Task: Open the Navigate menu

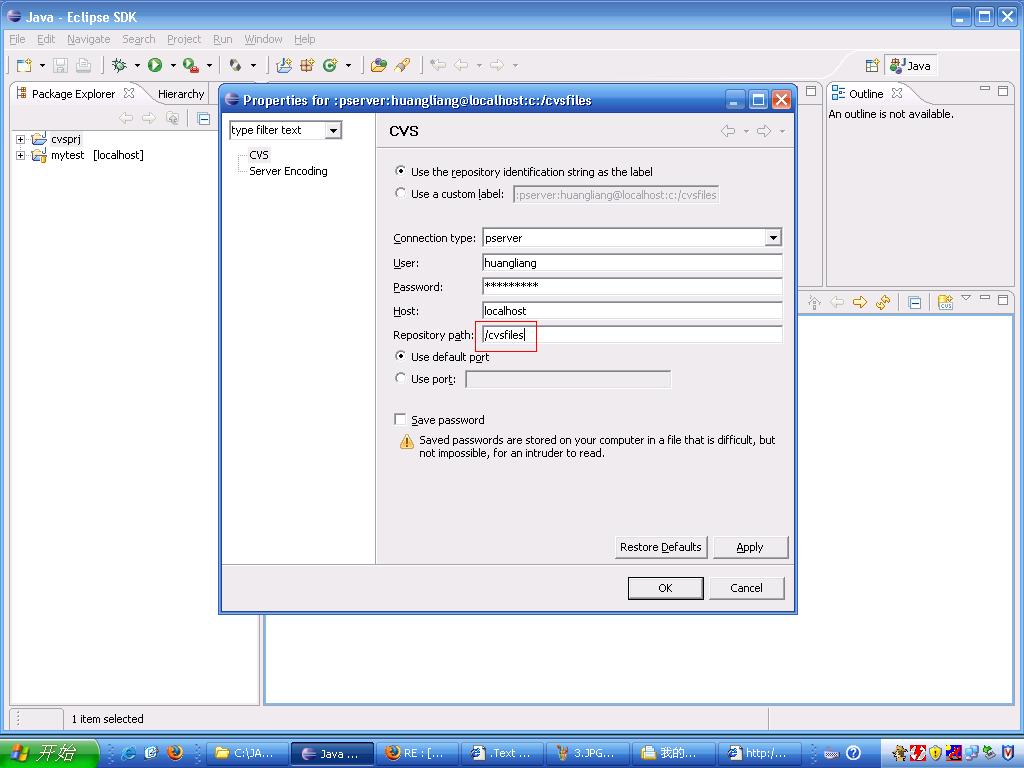Action: [88, 39]
